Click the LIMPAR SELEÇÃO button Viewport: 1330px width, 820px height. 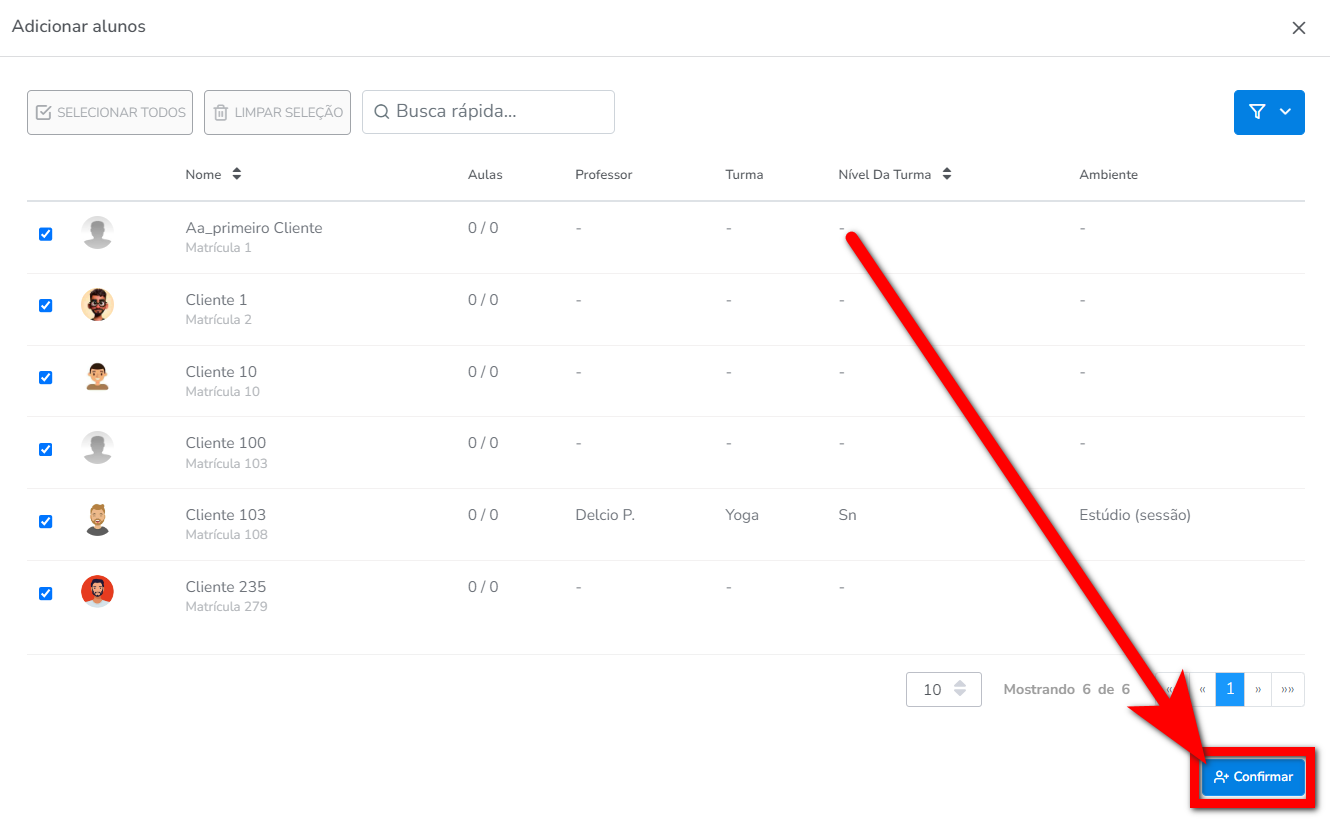pyautogui.click(x=278, y=112)
